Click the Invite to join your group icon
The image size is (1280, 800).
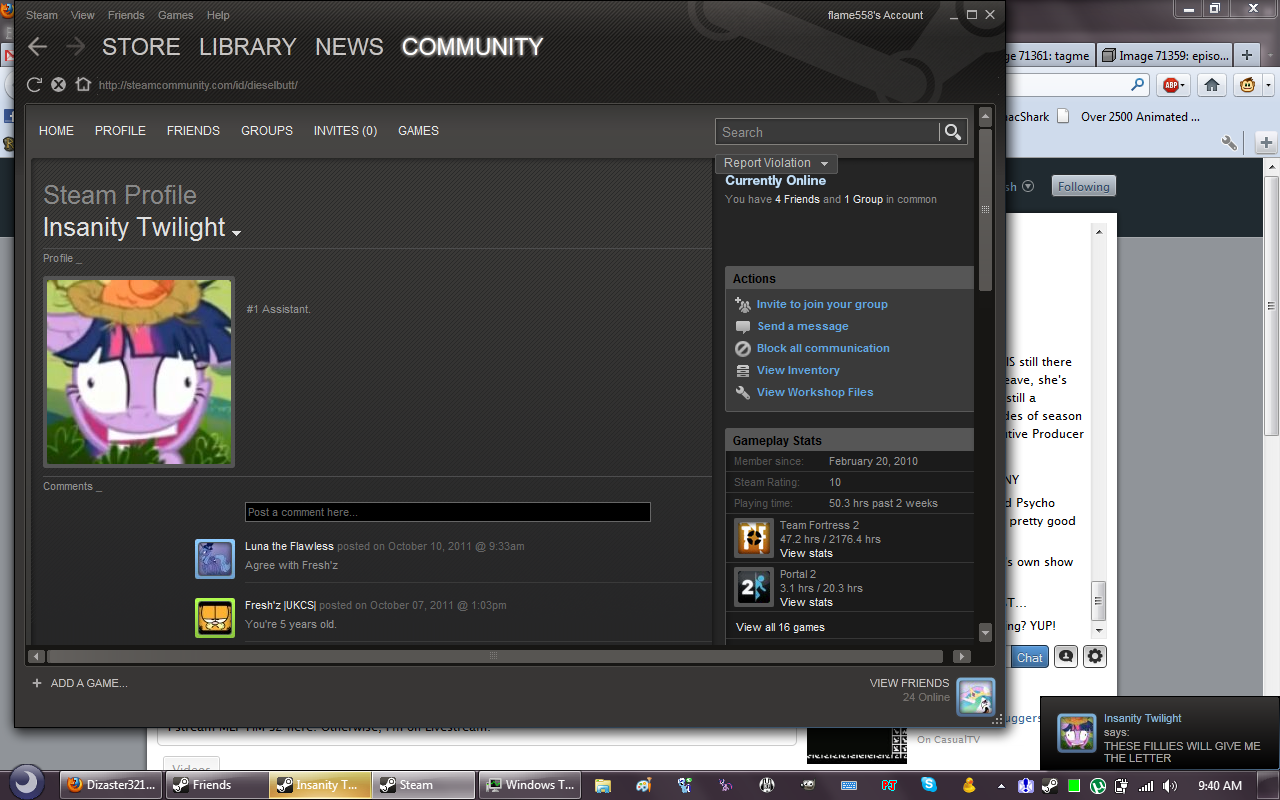click(742, 305)
